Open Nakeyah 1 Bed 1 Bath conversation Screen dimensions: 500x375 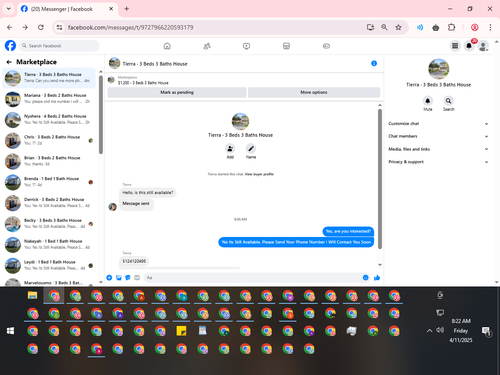49,244
